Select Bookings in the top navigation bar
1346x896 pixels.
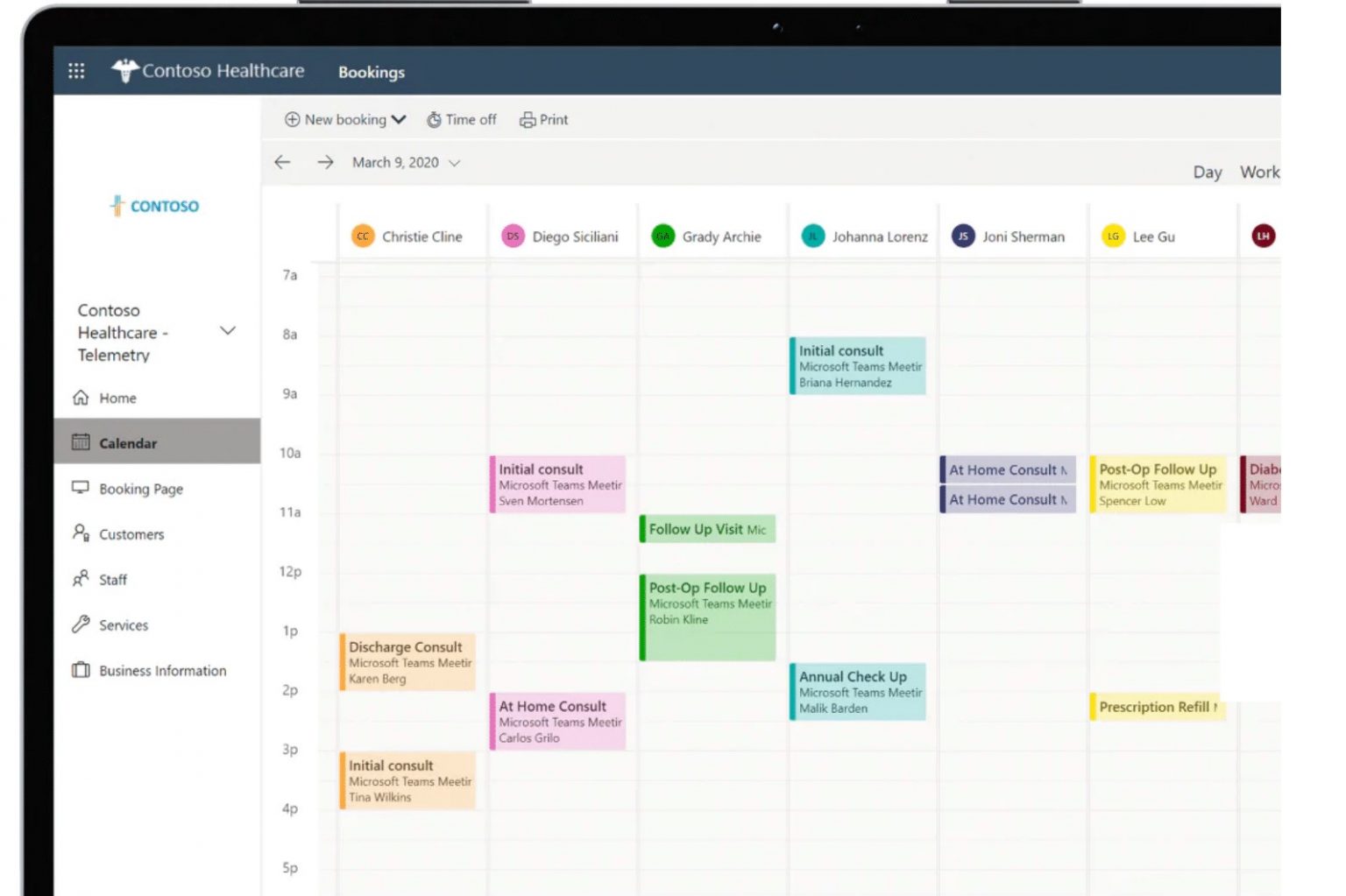click(x=371, y=72)
